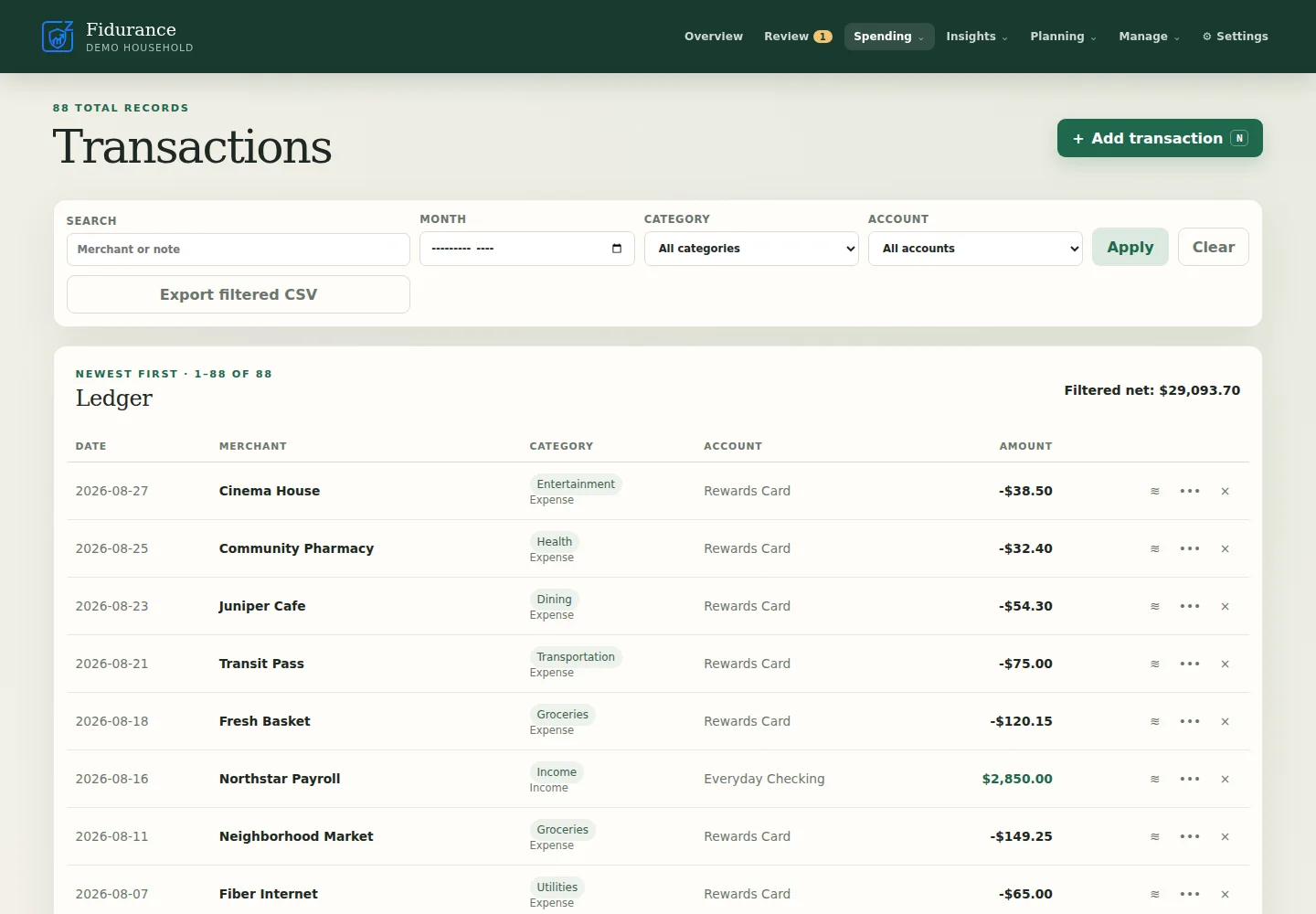Apply the selected filters
The width and height of the screenshot is (1316, 914).
[x=1130, y=247]
